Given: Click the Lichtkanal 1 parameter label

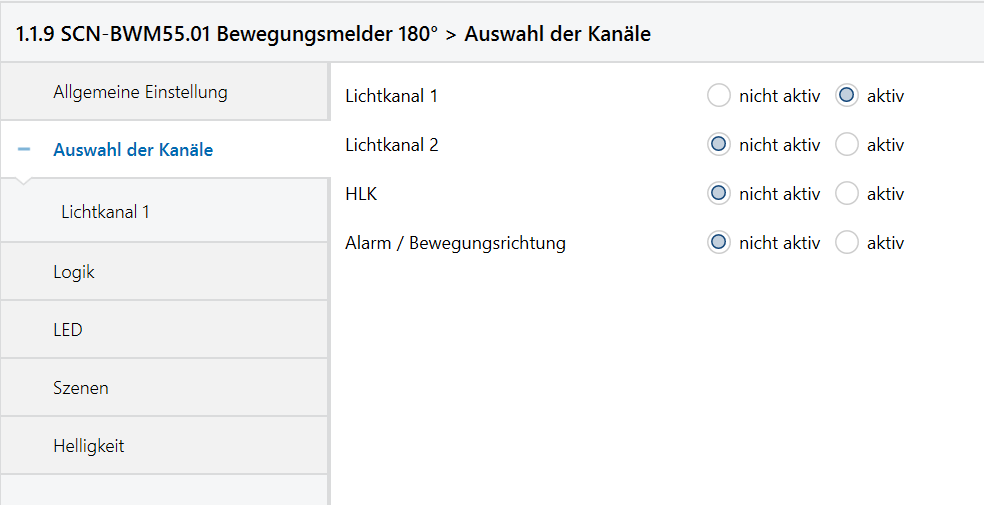Looking at the screenshot, I should (x=392, y=97).
